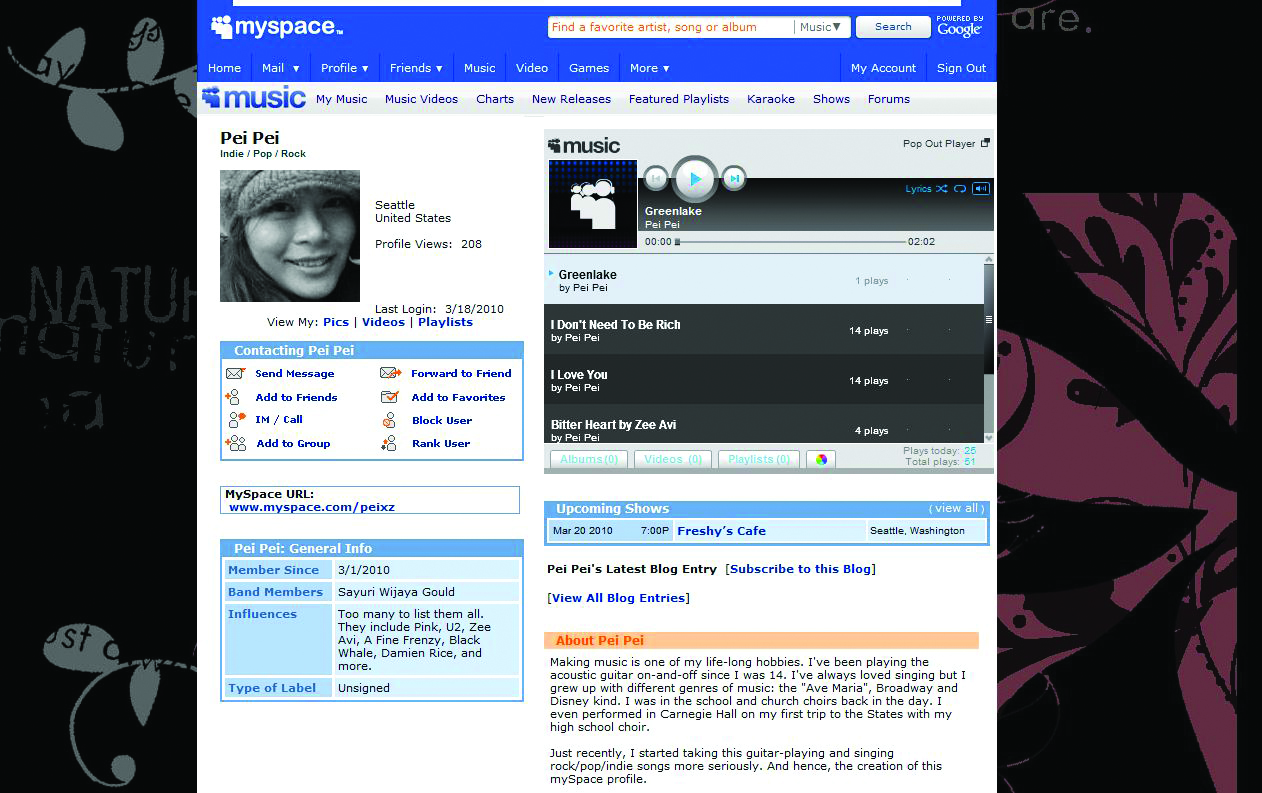Select the song I Don't Need To Be Rich
This screenshot has height=793, width=1262.
(x=764, y=330)
